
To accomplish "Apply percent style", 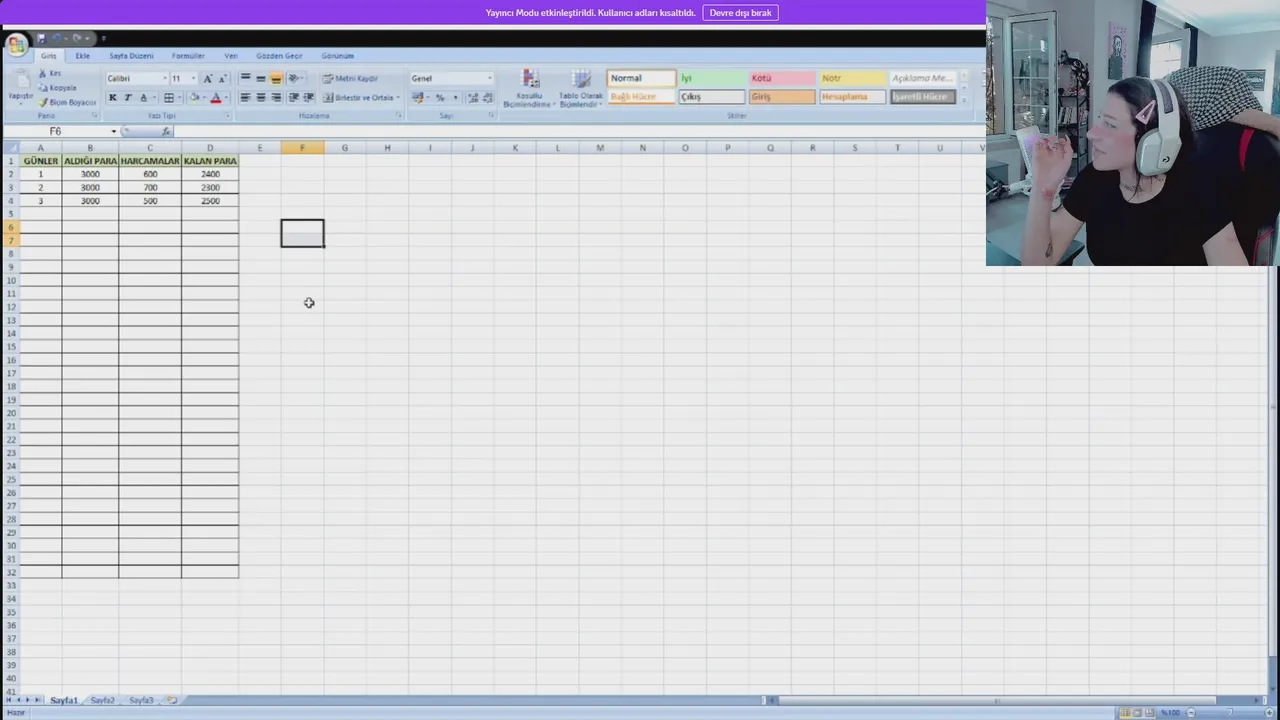I will pos(440,98).
